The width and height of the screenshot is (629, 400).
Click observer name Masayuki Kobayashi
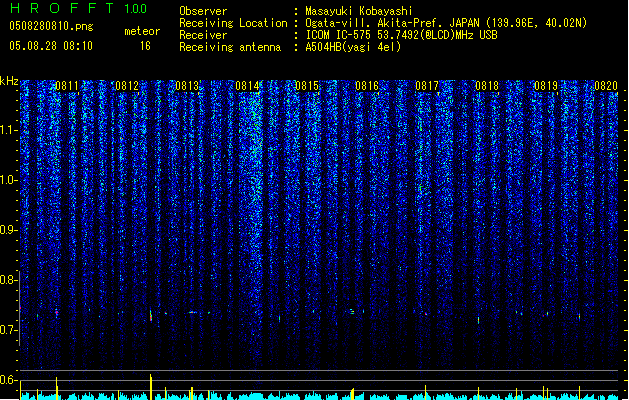coord(359,11)
